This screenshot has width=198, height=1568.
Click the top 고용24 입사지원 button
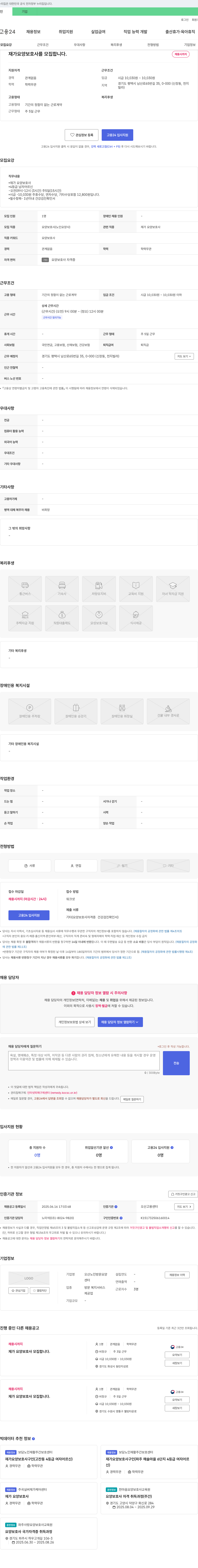pyautogui.click(x=118, y=135)
